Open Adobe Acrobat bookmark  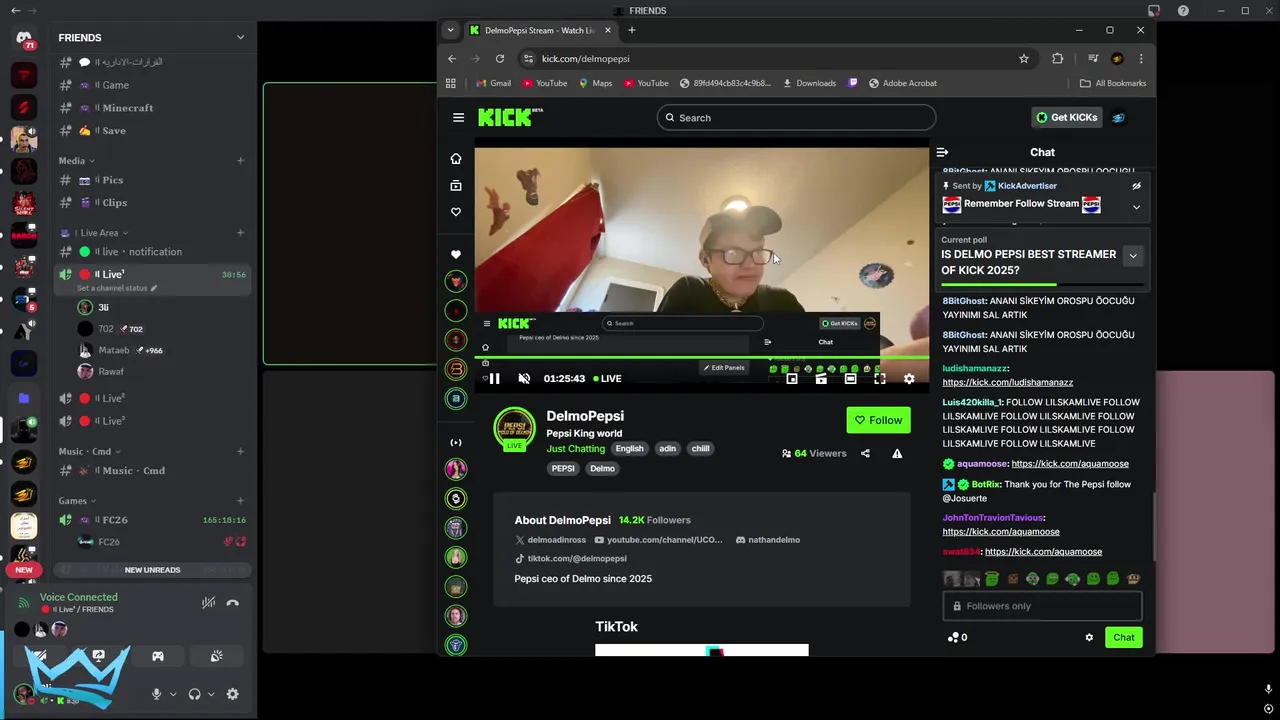(903, 83)
